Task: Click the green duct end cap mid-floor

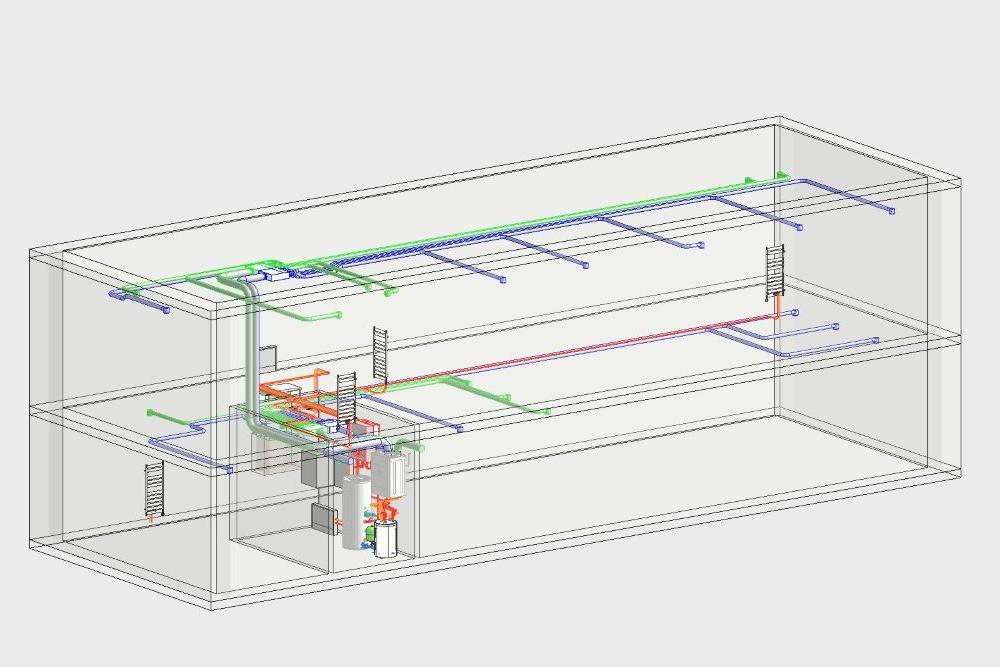Action: coord(547,411)
